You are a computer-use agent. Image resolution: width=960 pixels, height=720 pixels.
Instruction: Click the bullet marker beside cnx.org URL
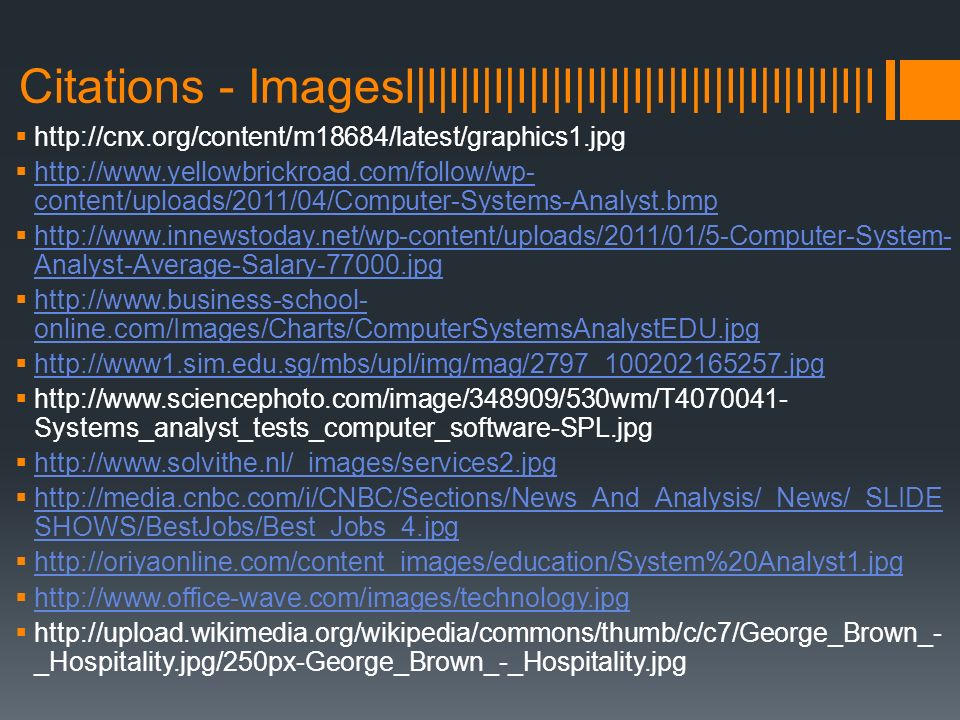pos(21,136)
